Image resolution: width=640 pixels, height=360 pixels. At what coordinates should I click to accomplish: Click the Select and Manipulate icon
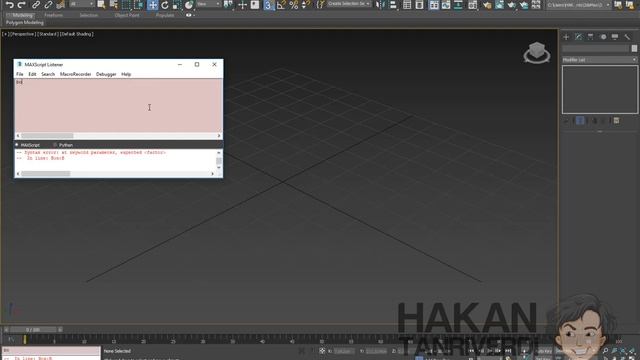coord(242,5)
